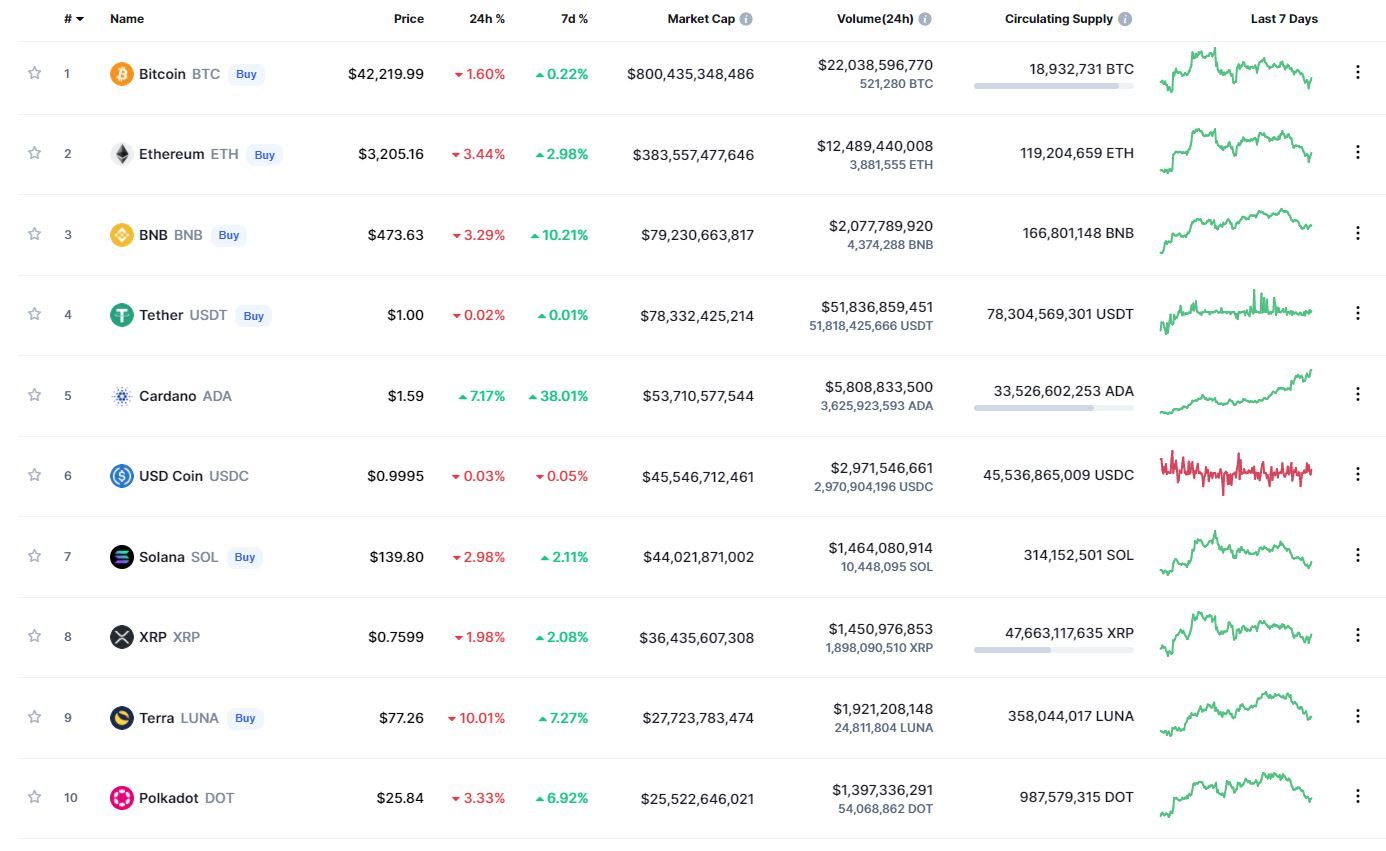The height and width of the screenshot is (851, 1386).
Task: Click the Buy button next to Solana
Action: click(x=245, y=557)
